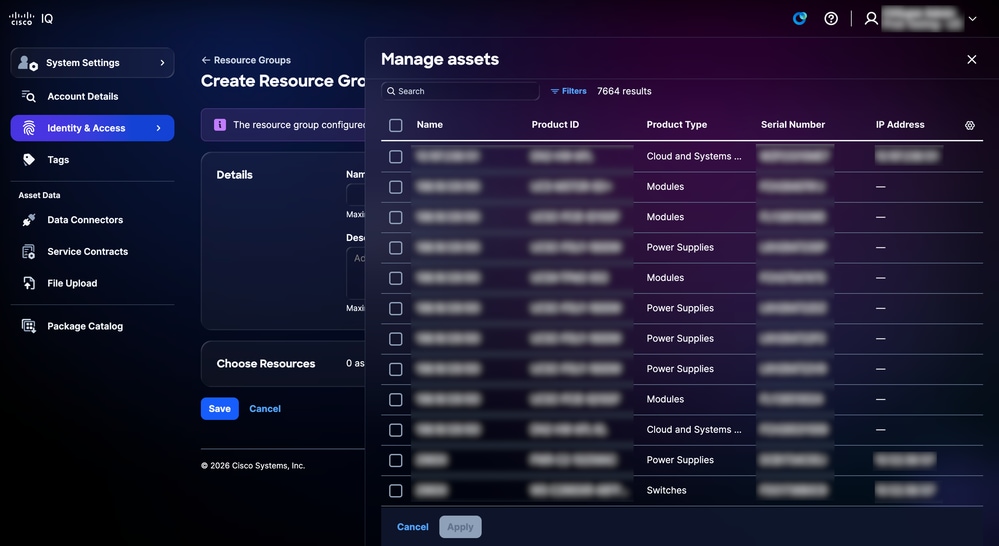Expand the user account chevron menu
The height and width of the screenshot is (546, 999).
tap(972, 19)
